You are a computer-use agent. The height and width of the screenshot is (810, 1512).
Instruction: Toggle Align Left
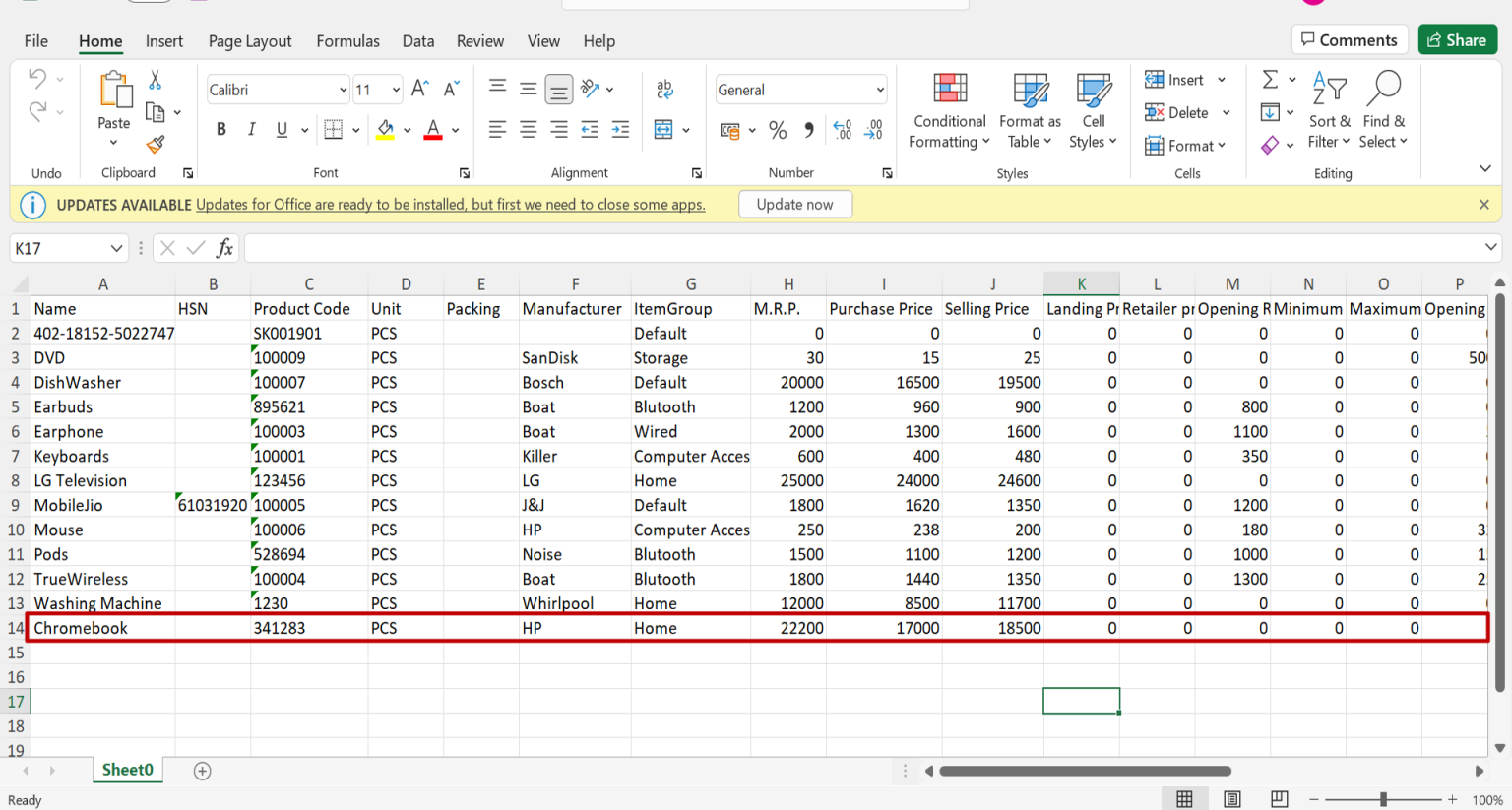coord(498,129)
